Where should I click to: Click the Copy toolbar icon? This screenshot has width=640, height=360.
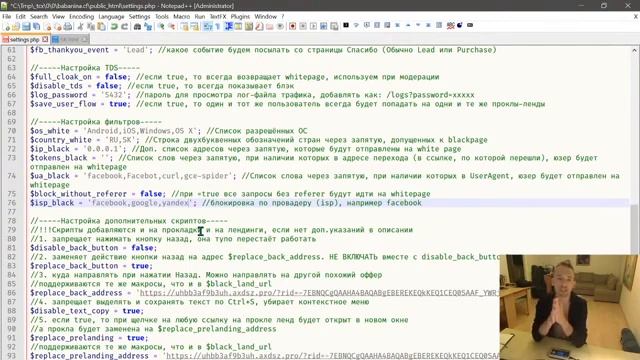(x=91, y=26)
